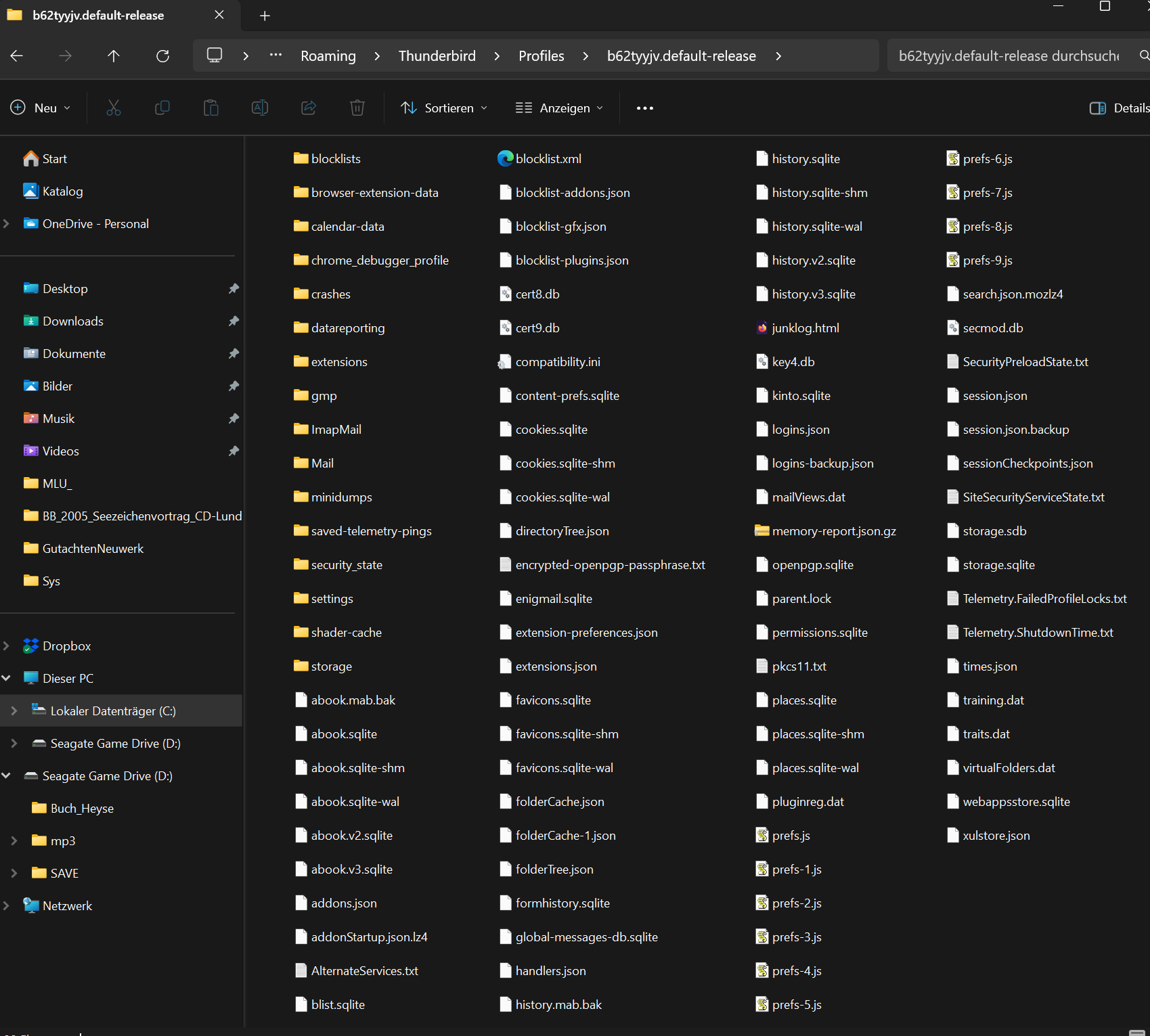Viewport: 1150px width, 1036px height.
Task: Click the Rename icon in toolbar
Action: (x=260, y=108)
